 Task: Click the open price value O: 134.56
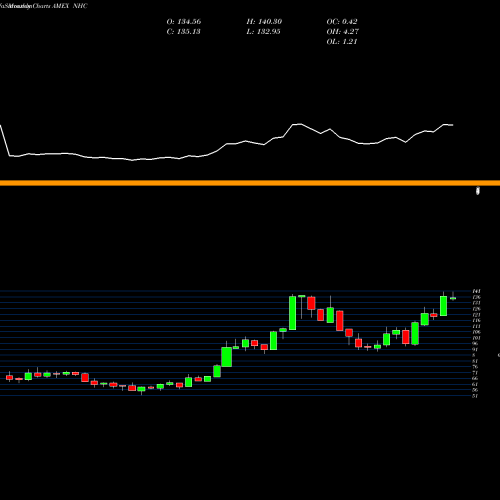(x=184, y=22)
